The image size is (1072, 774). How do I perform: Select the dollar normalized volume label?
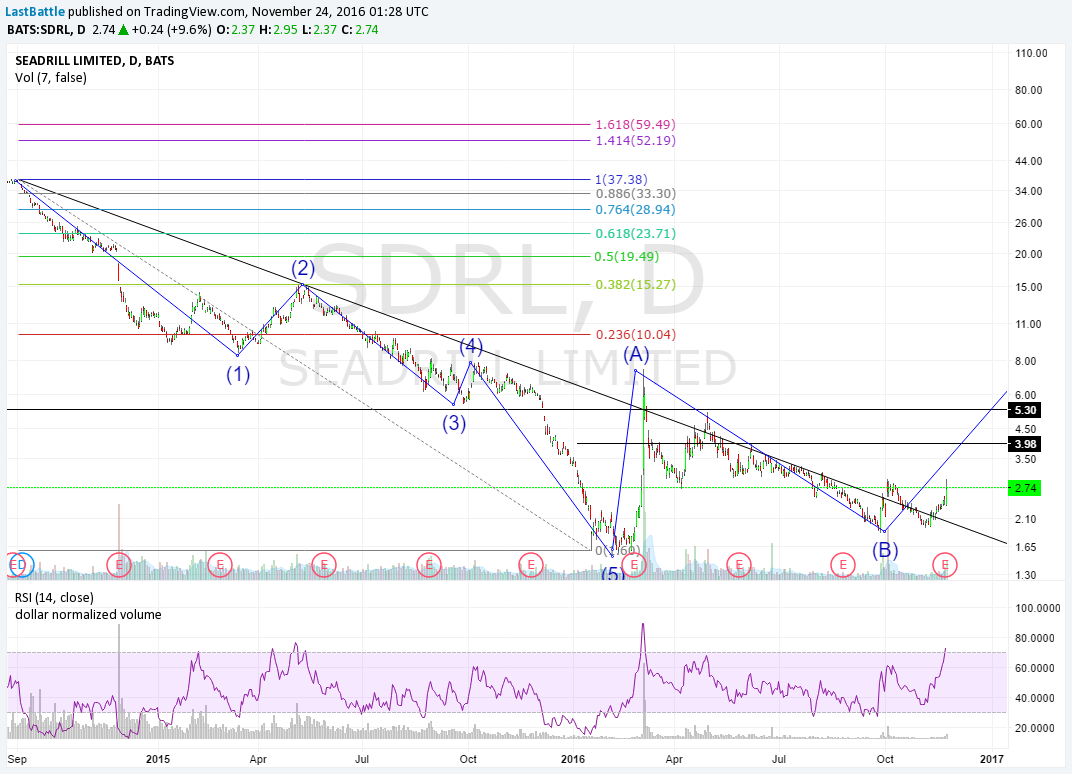pos(88,615)
